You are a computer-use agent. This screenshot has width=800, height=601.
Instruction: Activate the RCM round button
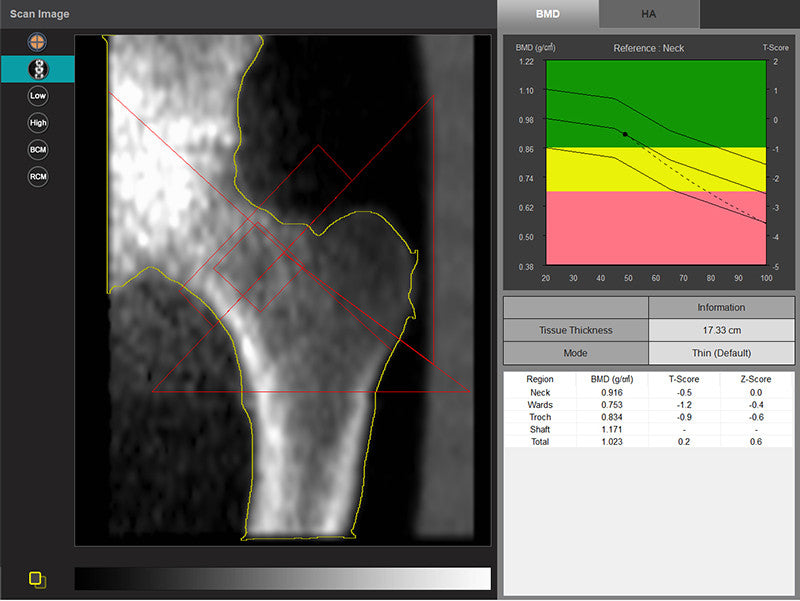tap(38, 176)
